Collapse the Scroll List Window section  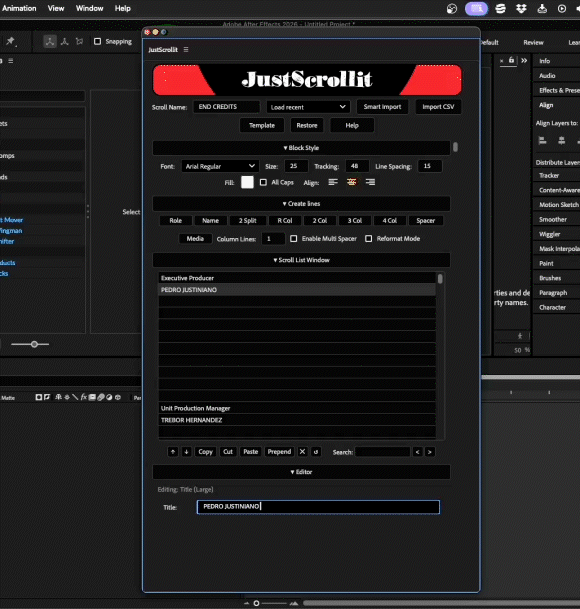(x=301, y=260)
